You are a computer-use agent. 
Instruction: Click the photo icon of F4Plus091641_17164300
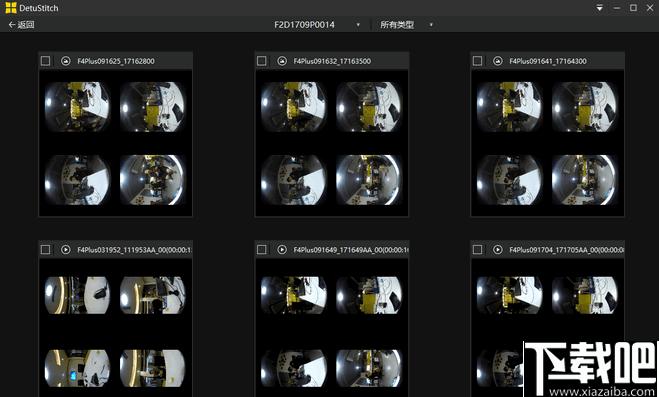coord(498,61)
